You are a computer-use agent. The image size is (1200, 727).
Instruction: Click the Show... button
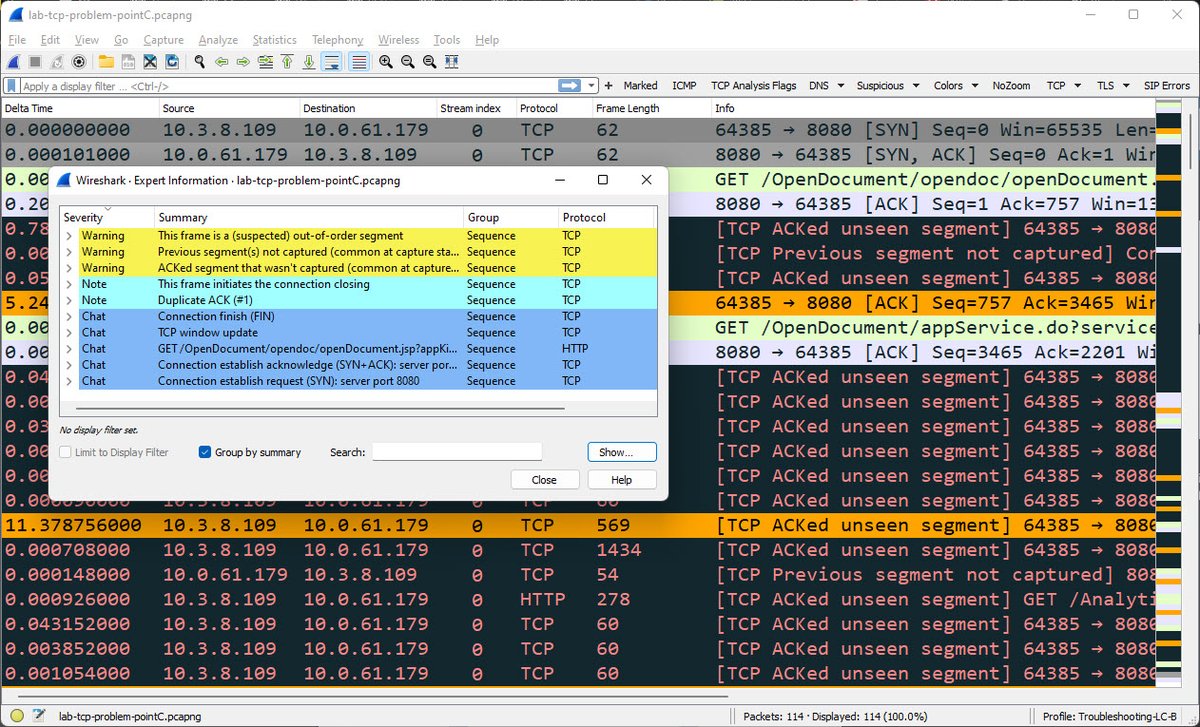pos(621,452)
